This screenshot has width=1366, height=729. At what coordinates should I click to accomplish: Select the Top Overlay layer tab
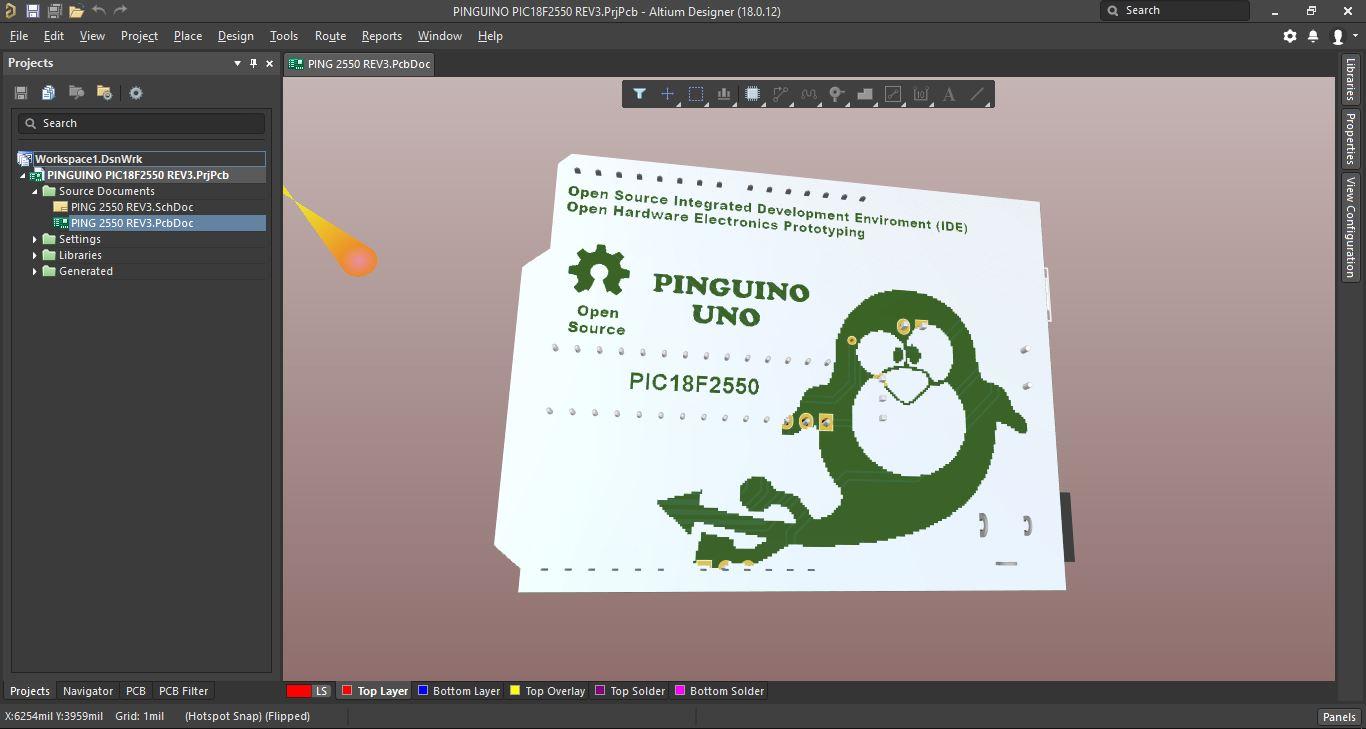pyautogui.click(x=548, y=691)
